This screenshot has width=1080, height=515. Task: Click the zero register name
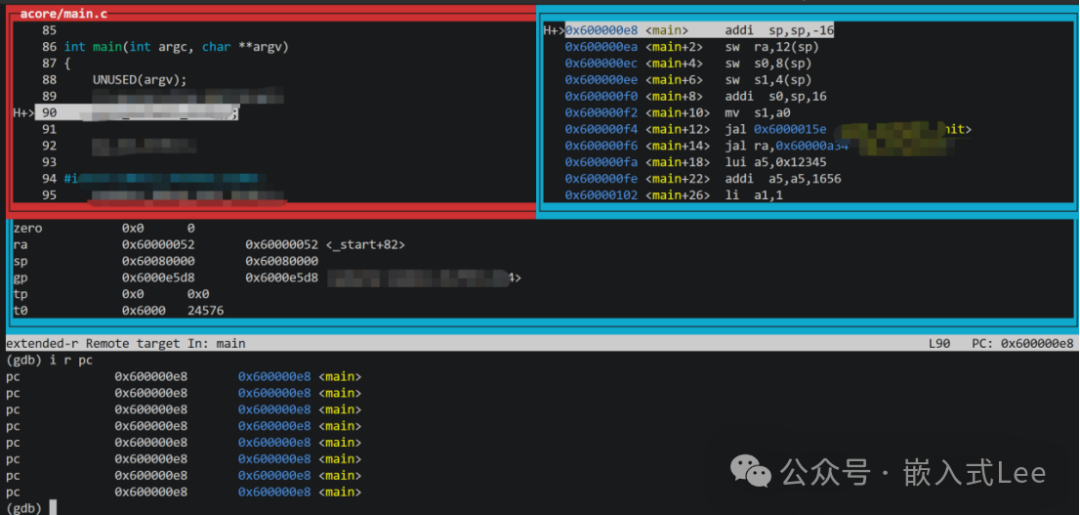click(27, 229)
